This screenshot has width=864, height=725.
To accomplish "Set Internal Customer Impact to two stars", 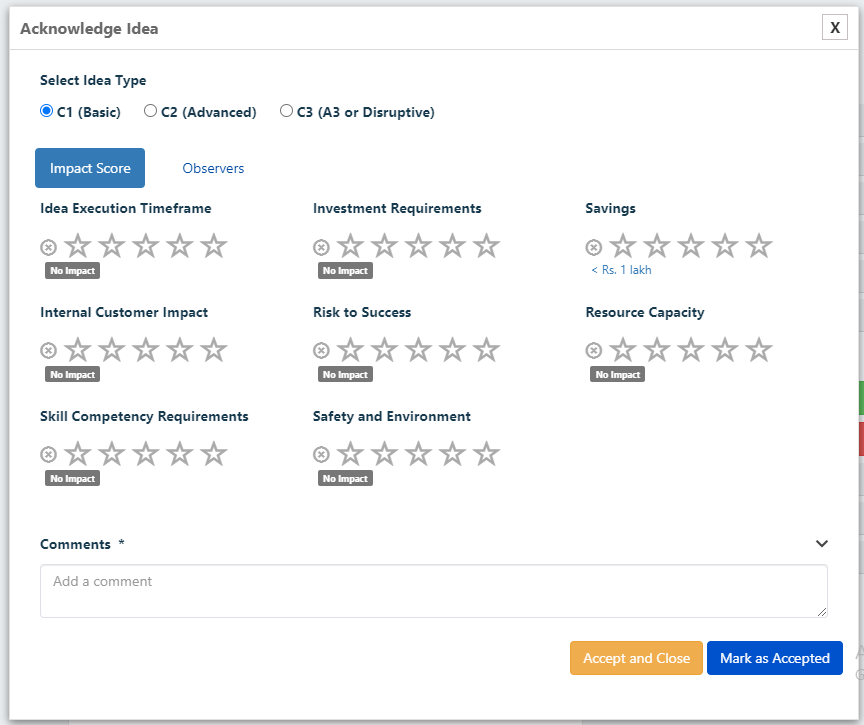I will (x=112, y=350).
